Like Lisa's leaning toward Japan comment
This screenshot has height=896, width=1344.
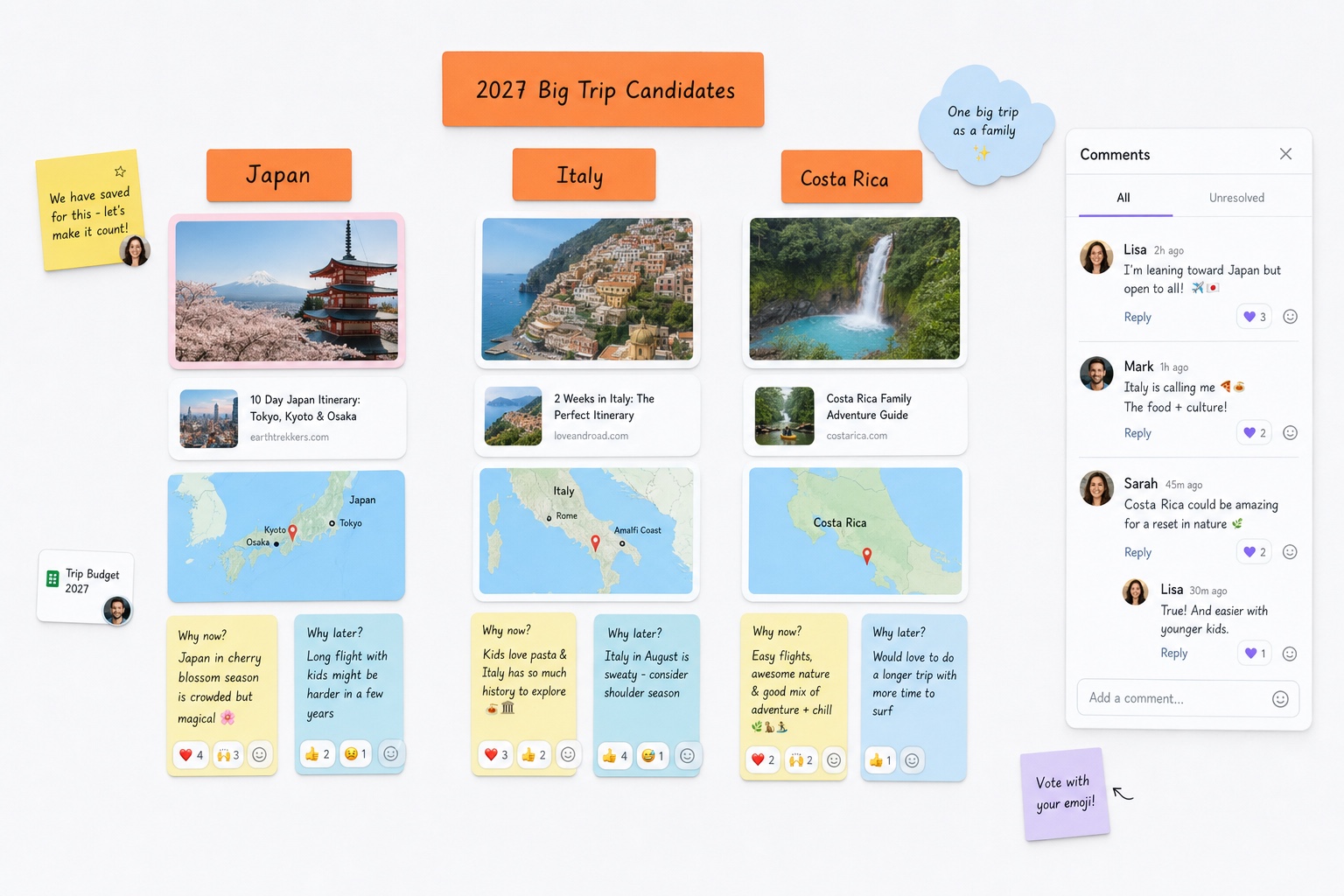[1255, 317]
